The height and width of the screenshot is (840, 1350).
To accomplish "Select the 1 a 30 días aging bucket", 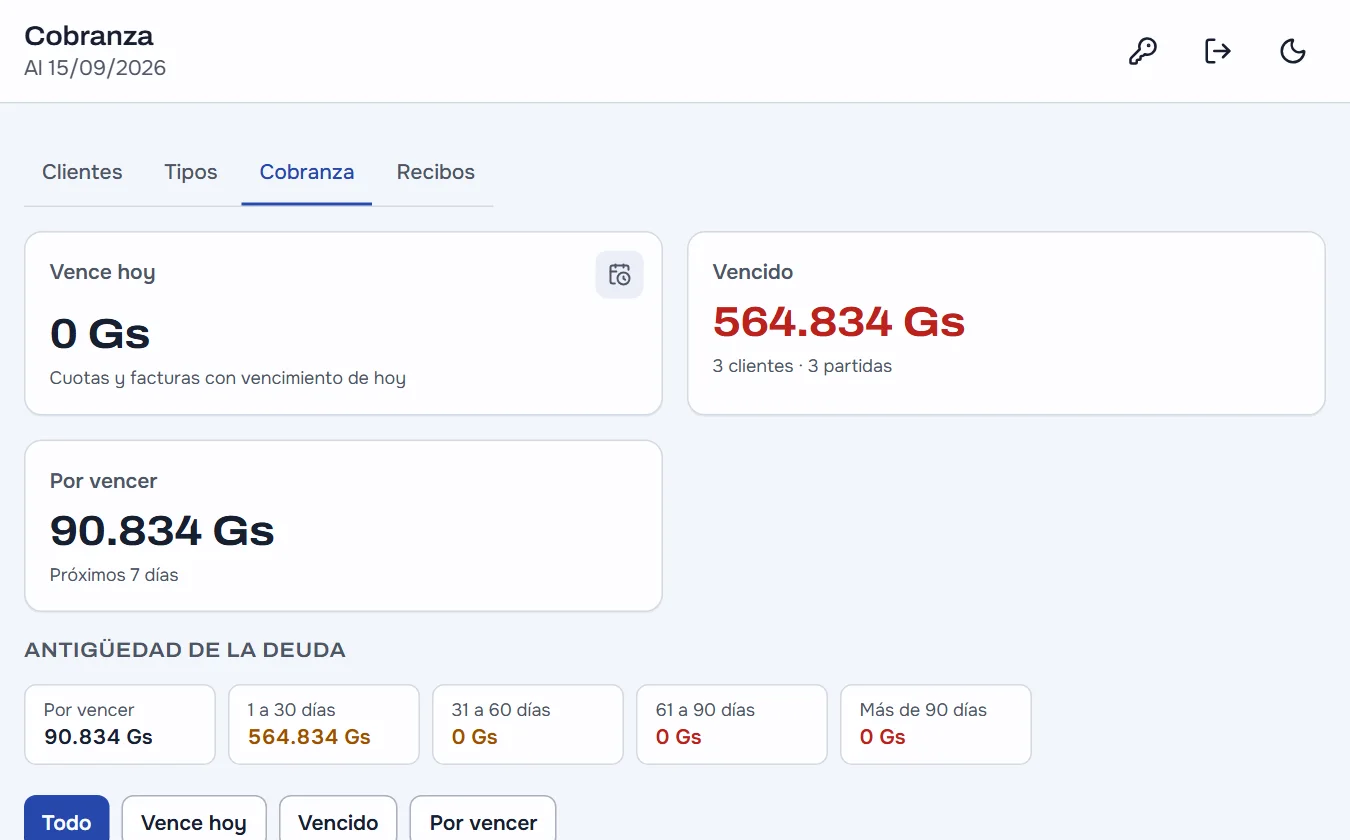I will point(324,724).
